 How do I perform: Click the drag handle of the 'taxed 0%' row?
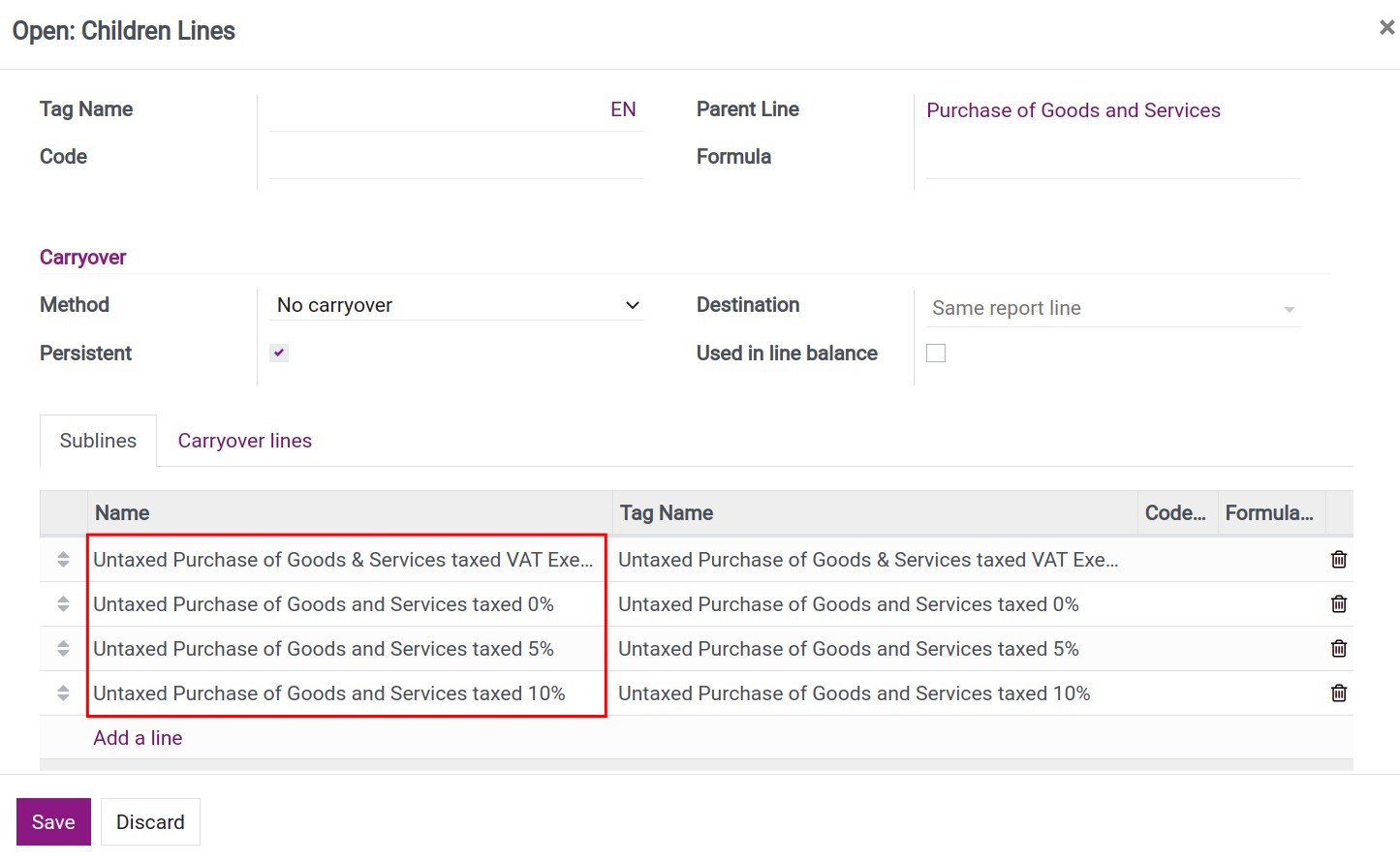pos(61,603)
